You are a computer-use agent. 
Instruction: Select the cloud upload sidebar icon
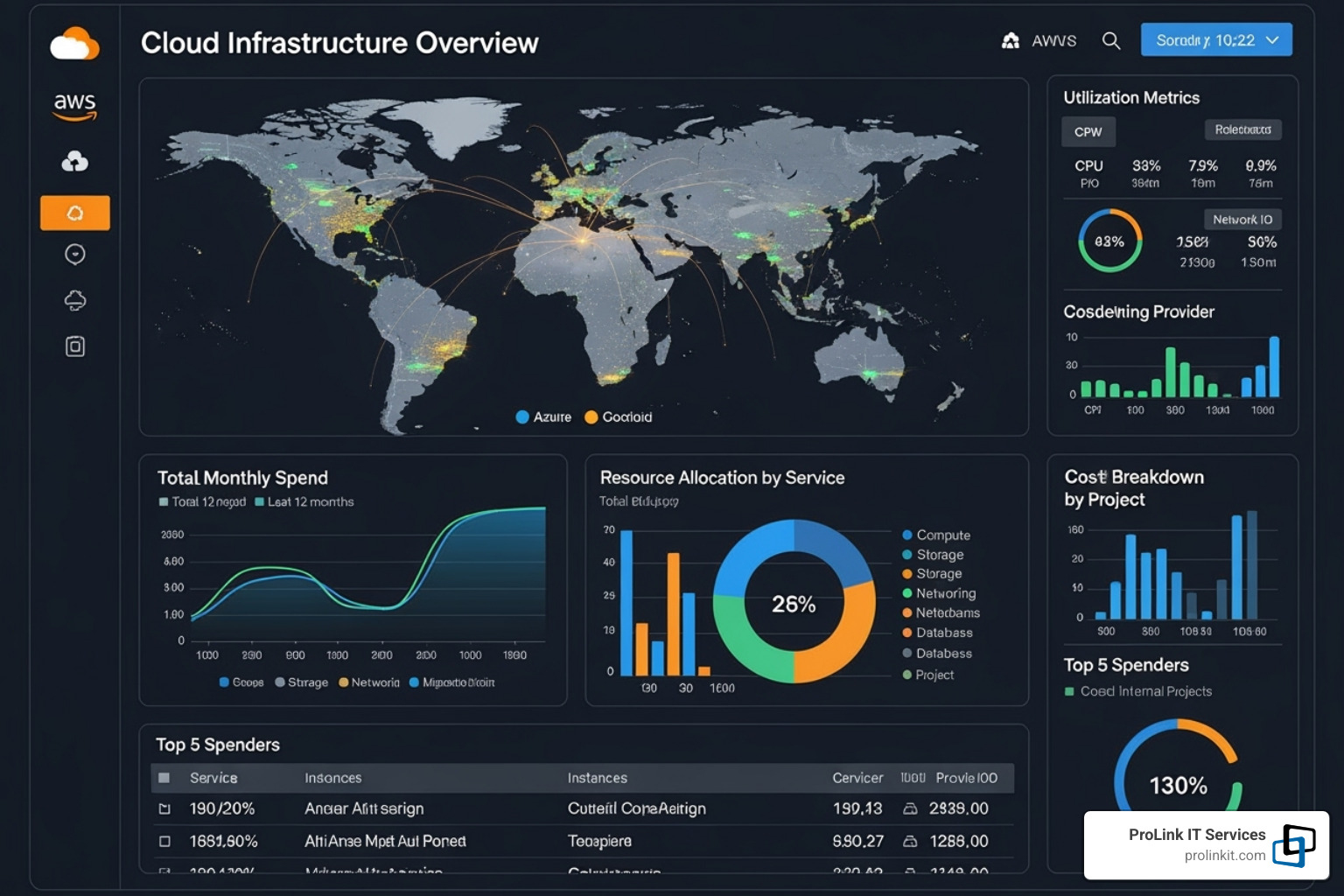point(75,161)
